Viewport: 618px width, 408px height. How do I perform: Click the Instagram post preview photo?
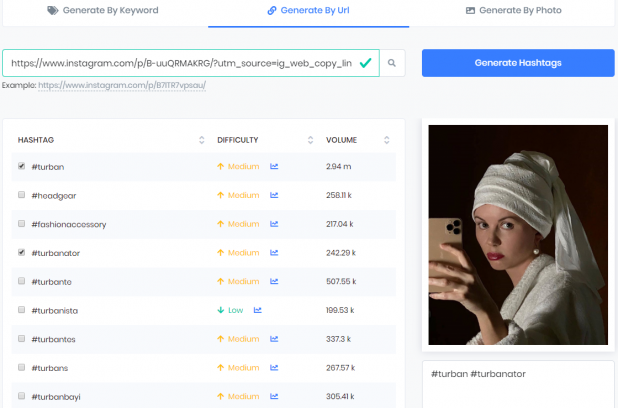tap(518, 235)
